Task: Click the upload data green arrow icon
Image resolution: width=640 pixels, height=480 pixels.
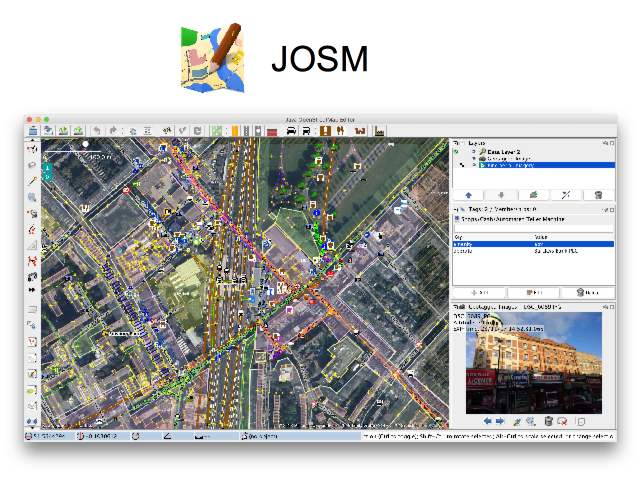Action: (78, 131)
